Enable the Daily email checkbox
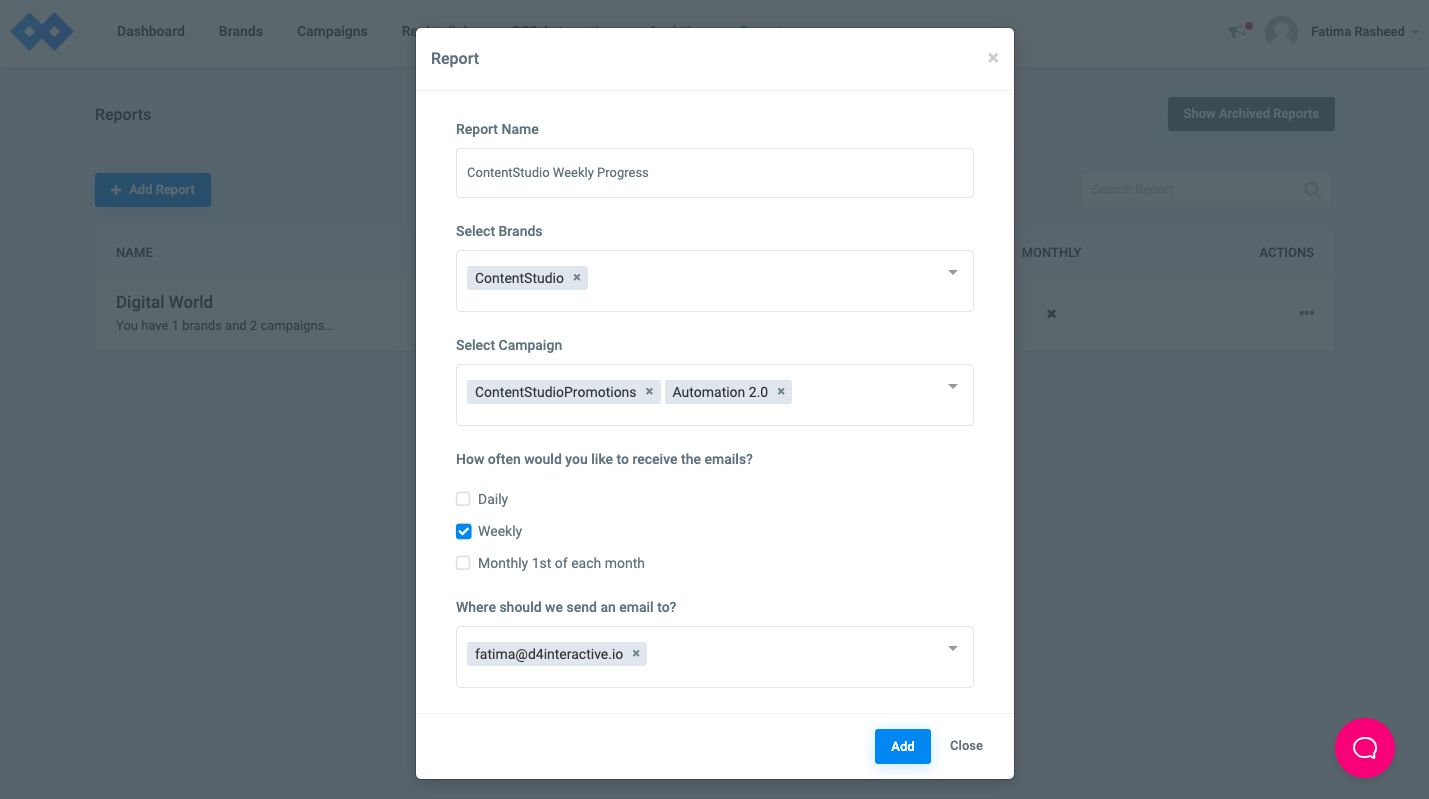 click(463, 499)
